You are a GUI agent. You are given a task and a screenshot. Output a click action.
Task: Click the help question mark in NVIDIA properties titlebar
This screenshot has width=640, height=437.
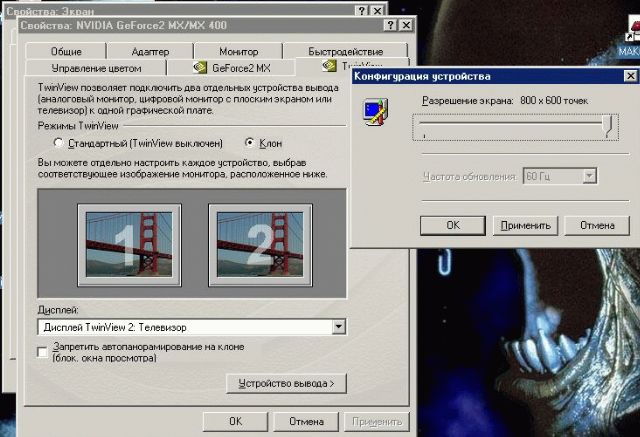[391, 25]
